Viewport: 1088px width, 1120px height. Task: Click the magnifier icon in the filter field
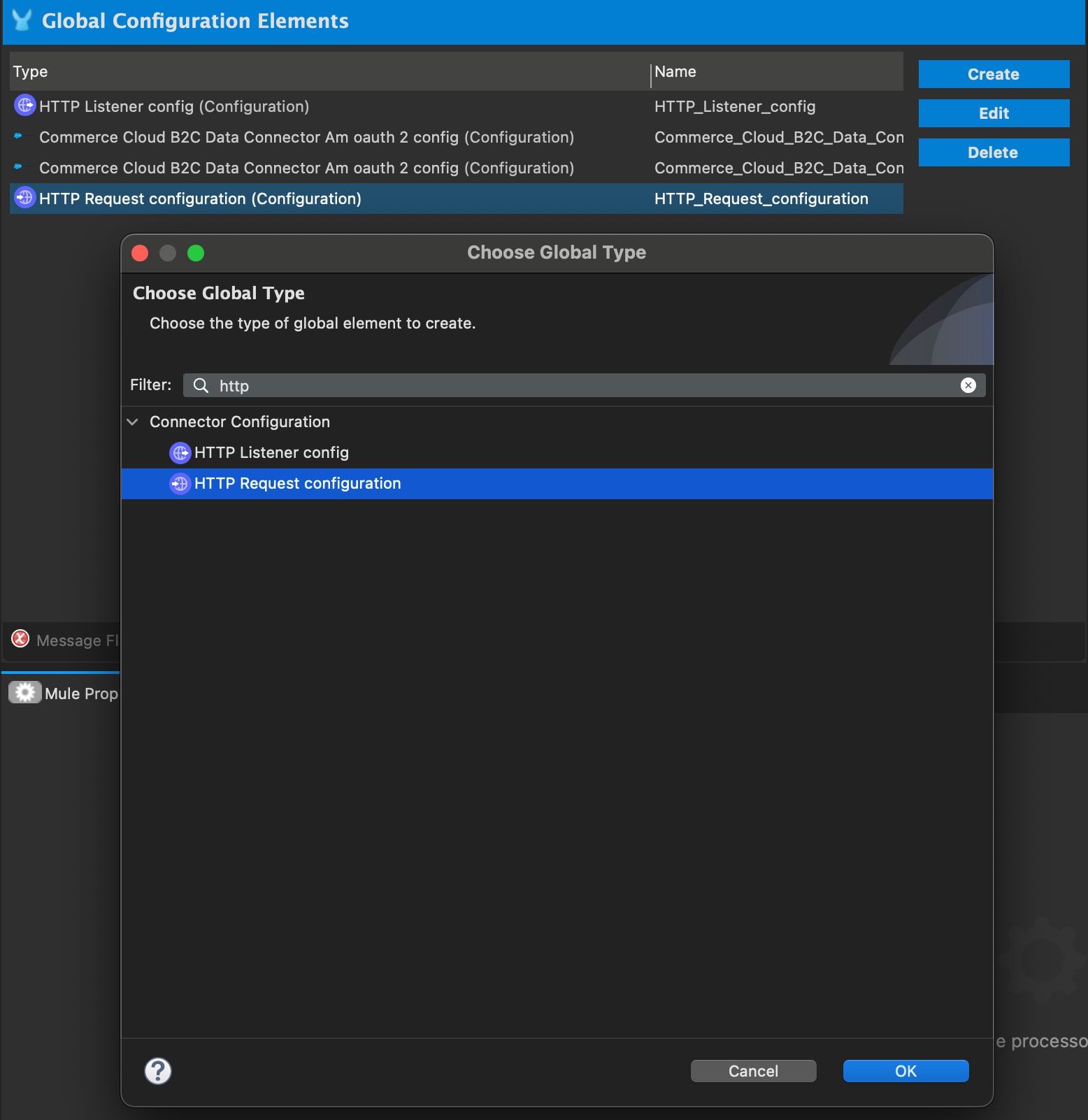201,385
